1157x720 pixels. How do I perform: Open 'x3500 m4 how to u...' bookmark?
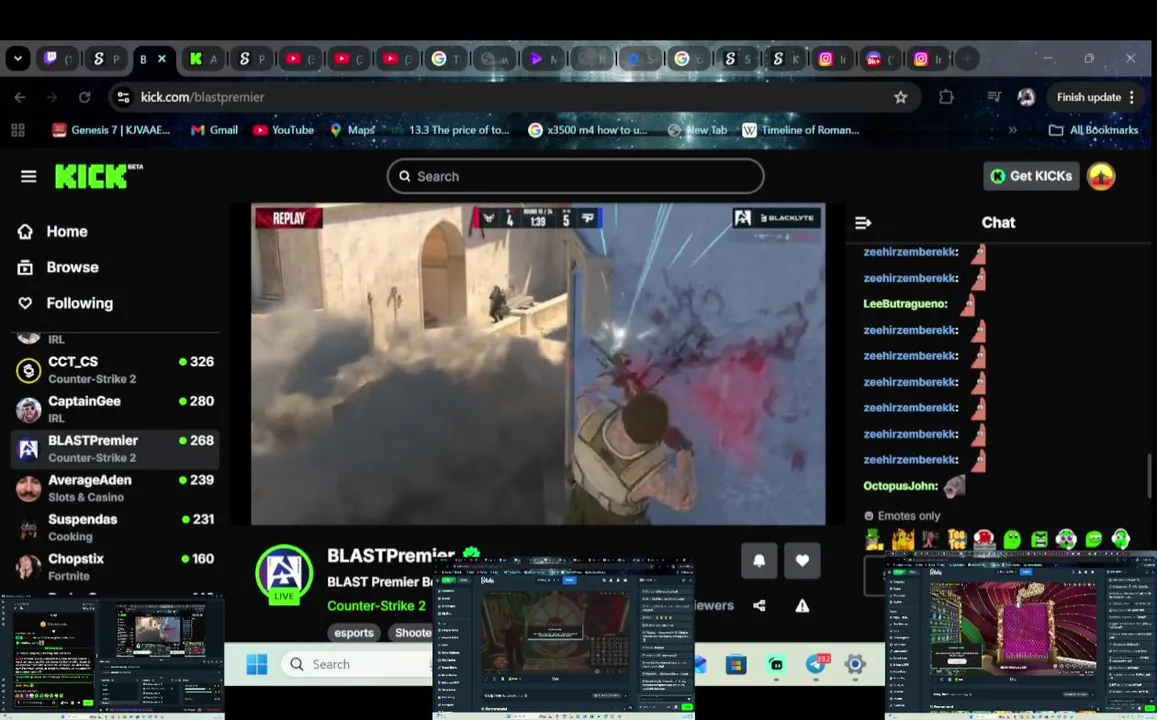[588, 130]
